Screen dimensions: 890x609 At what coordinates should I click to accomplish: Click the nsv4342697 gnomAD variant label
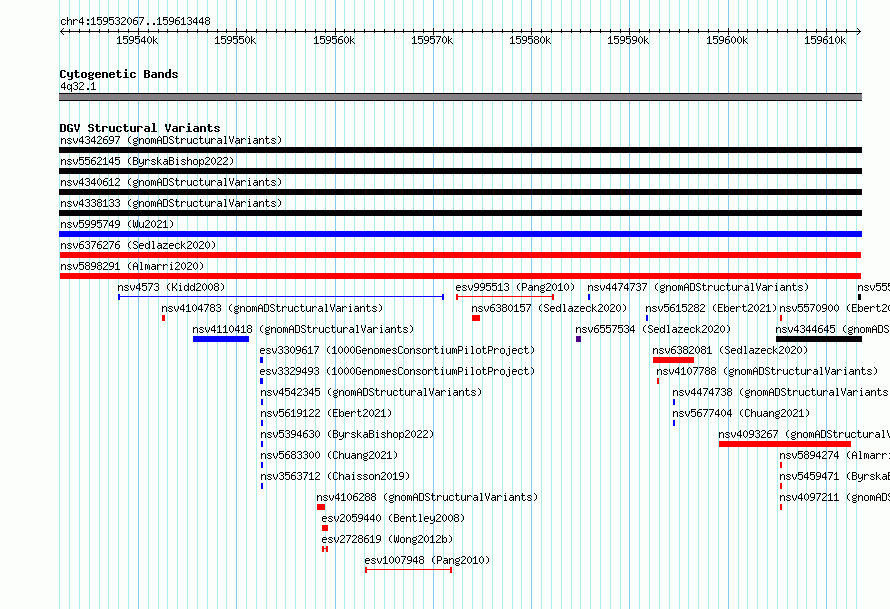pos(171,140)
